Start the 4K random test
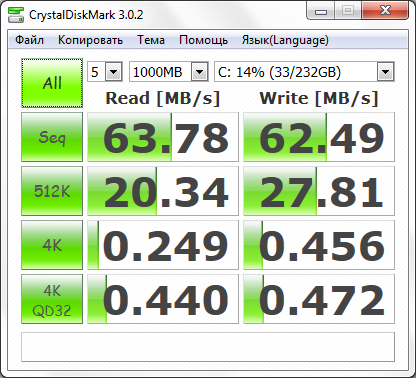416x378 pixels. click(x=52, y=245)
